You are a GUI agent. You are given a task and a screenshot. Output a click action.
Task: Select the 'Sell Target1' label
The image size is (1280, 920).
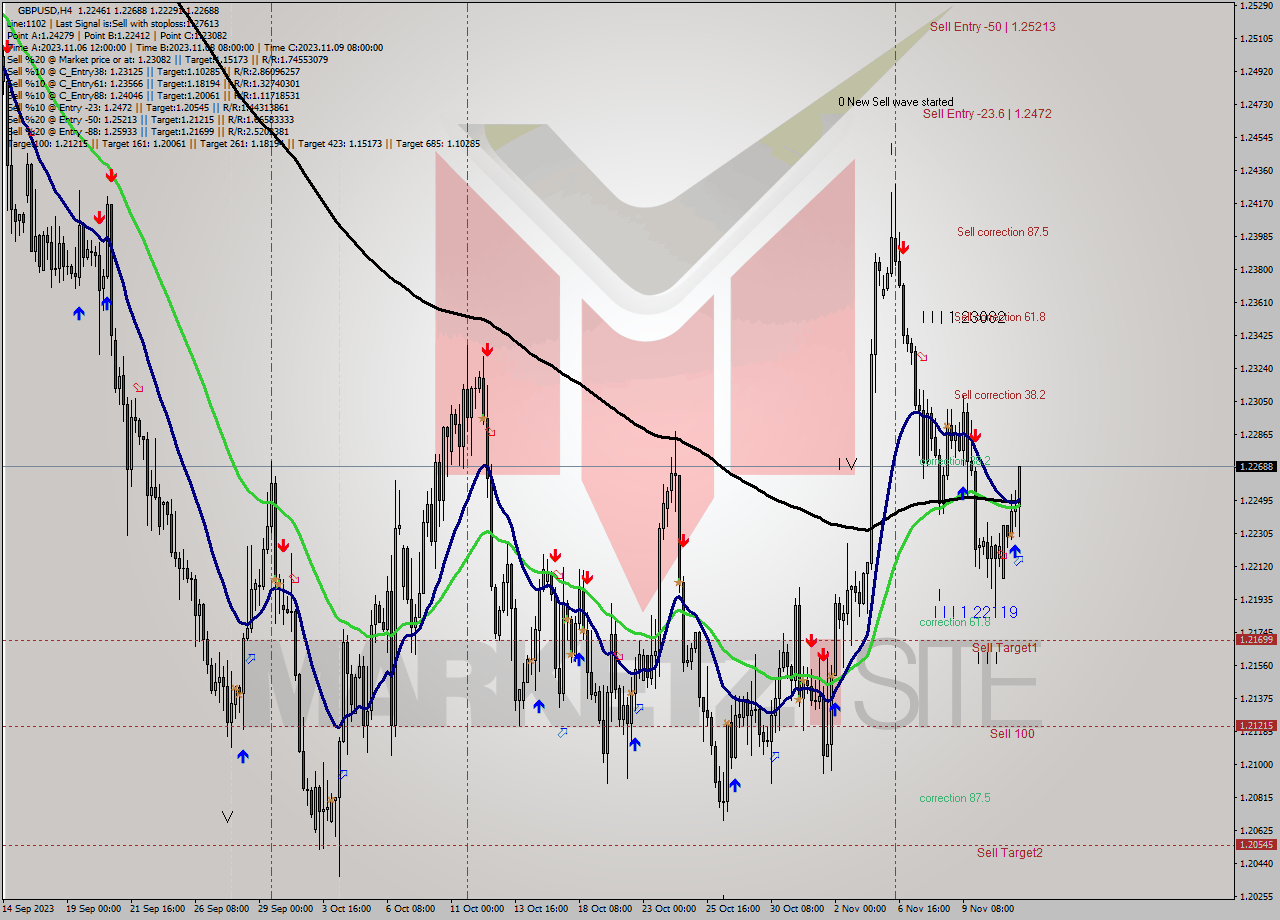[1005, 648]
